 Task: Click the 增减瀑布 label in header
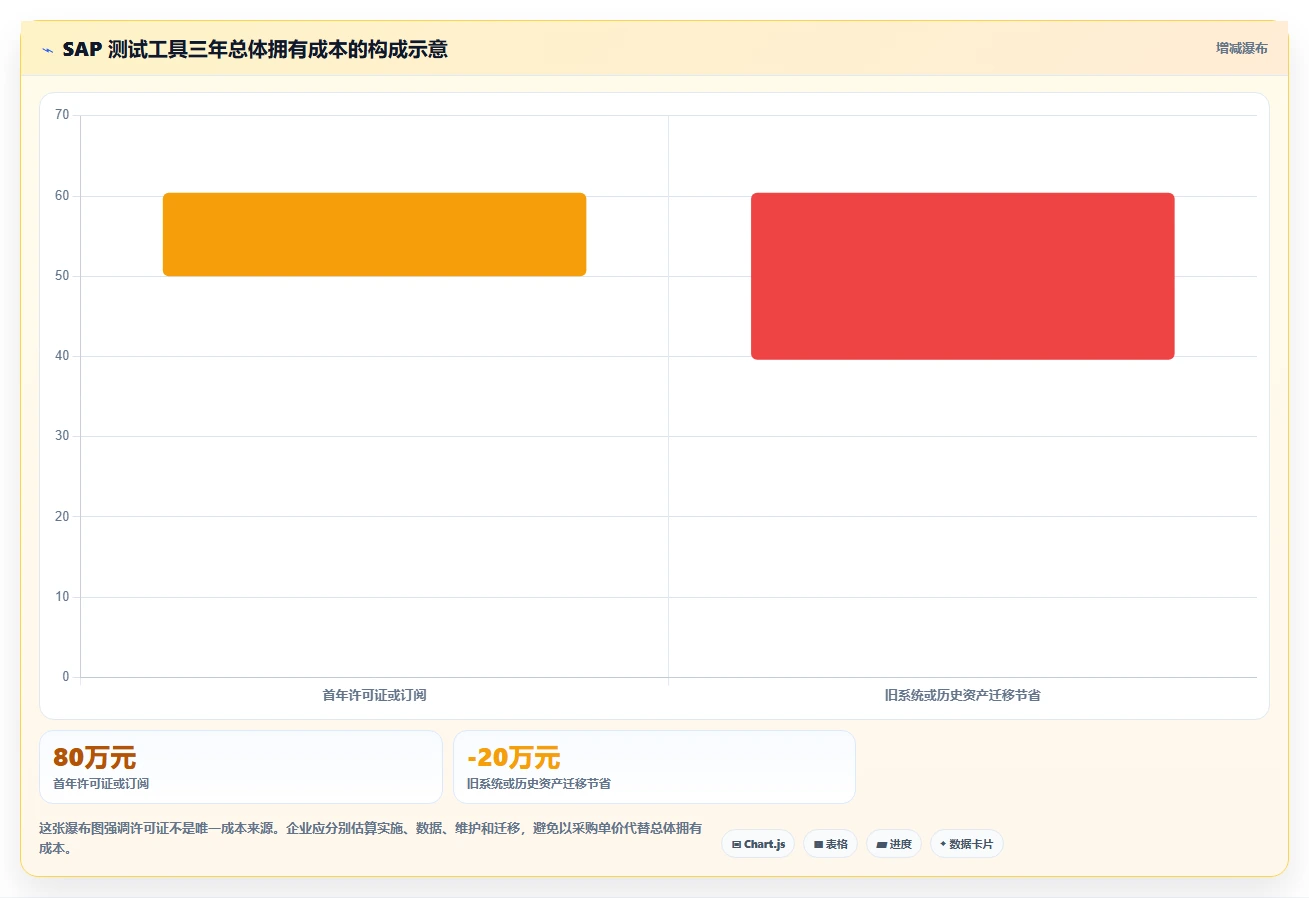pyautogui.click(x=1242, y=49)
